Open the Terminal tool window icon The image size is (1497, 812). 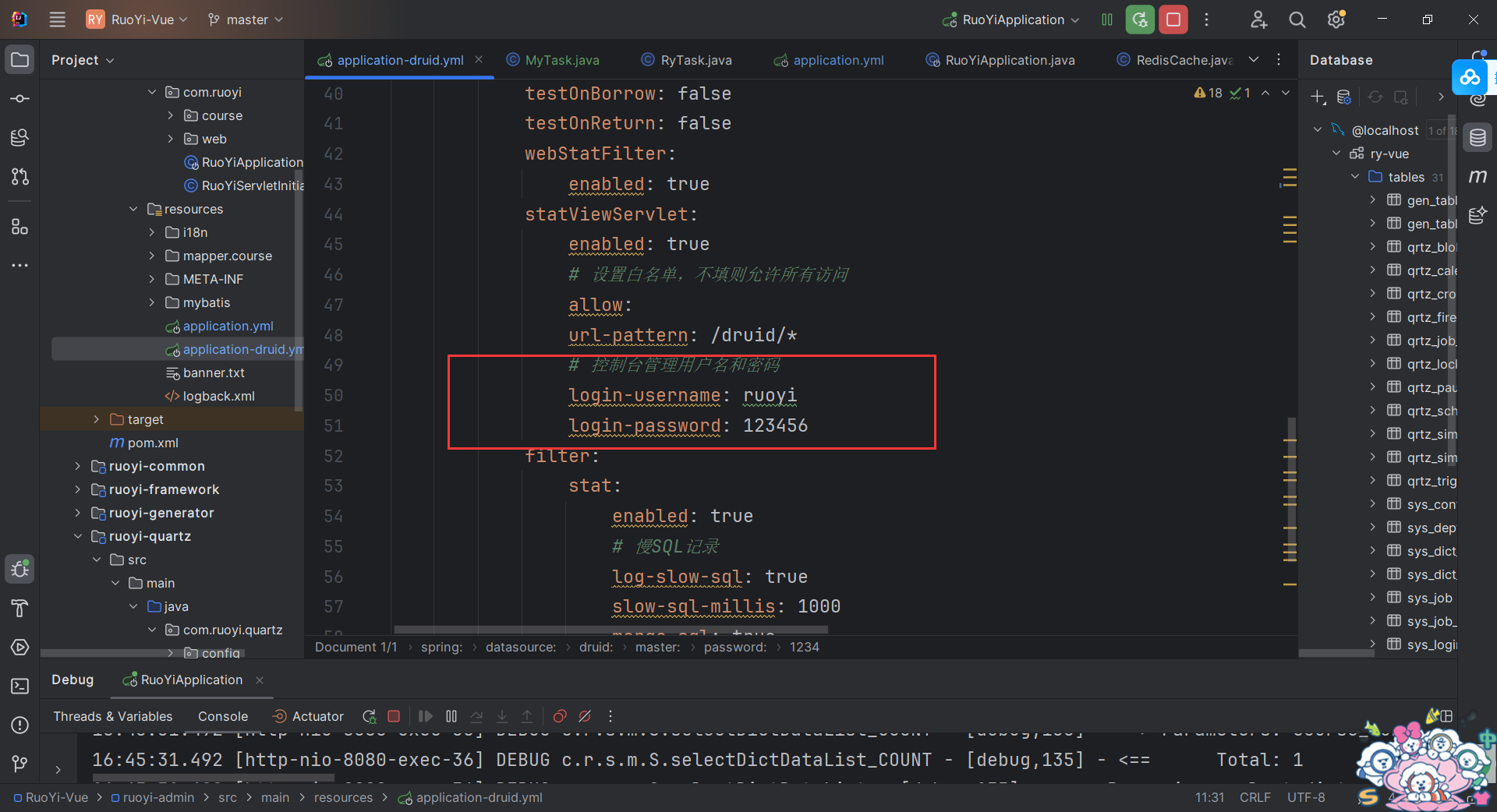coord(20,686)
